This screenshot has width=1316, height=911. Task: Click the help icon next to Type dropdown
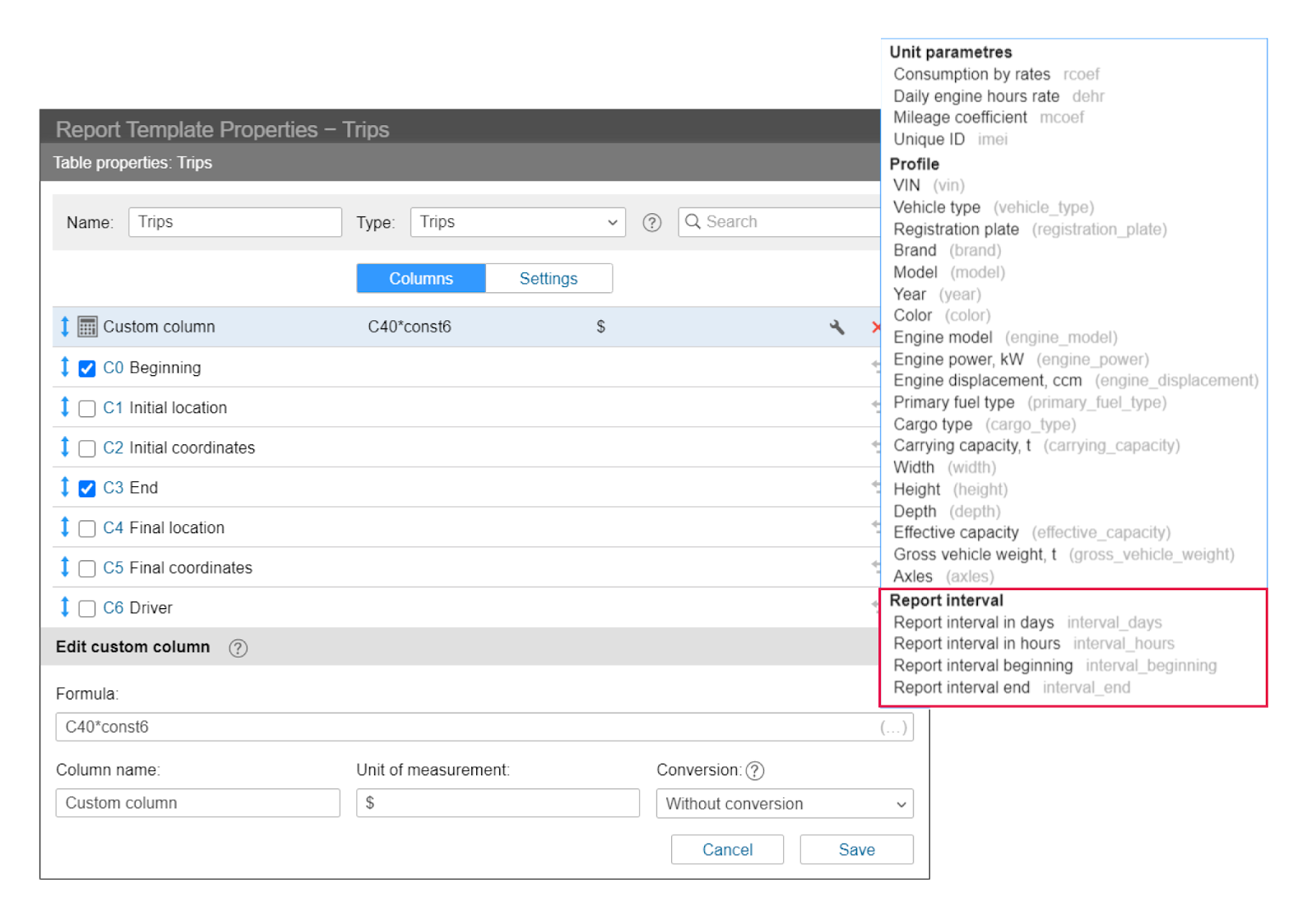tap(651, 222)
